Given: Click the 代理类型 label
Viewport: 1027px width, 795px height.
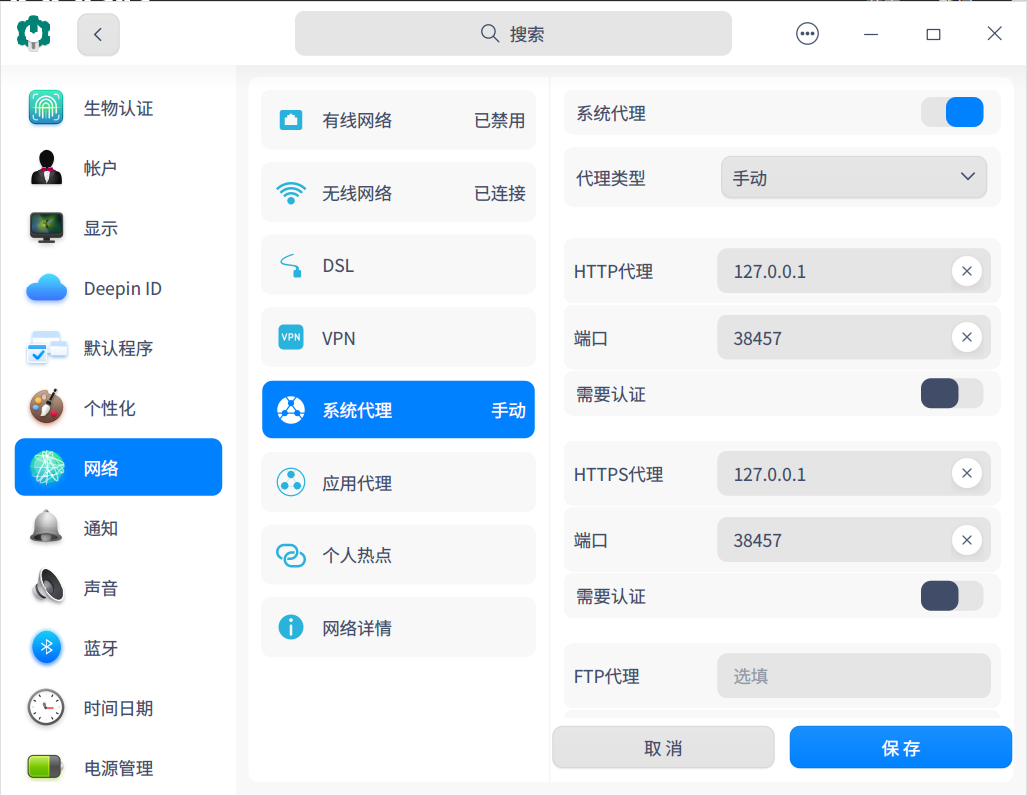Looking at the screenshot, I should [610, 178].
